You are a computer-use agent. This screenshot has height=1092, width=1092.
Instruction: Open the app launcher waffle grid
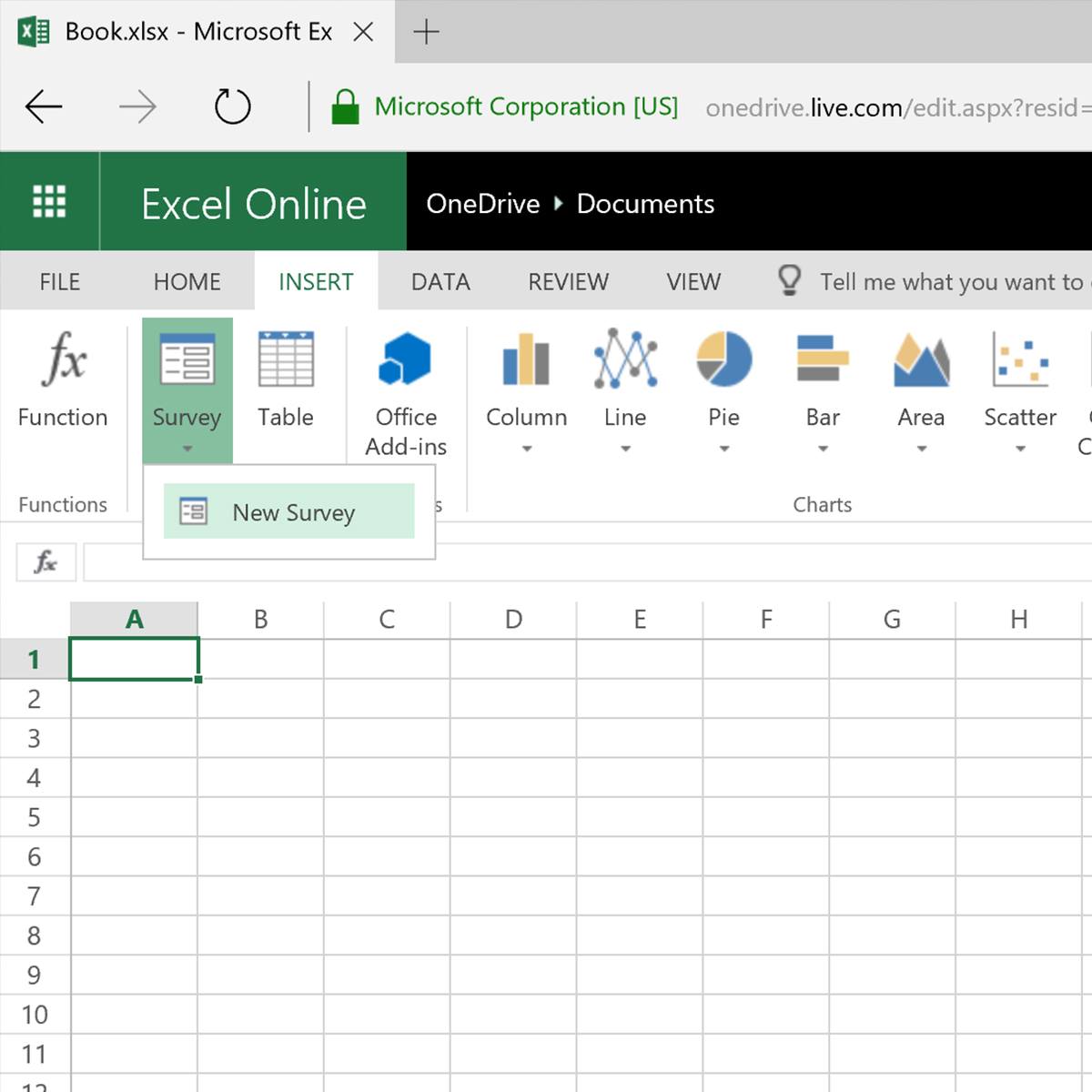pyautogui.click(x=49, y=201)
